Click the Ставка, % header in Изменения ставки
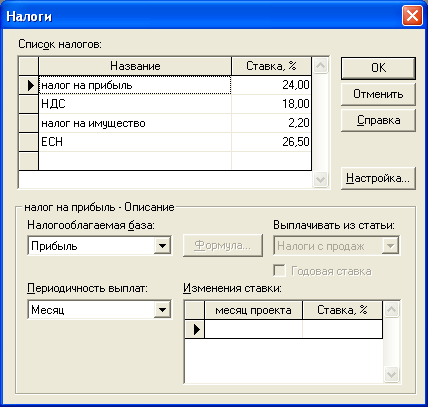The height and width of the screenshot is (407, 428). click(342, 310)
